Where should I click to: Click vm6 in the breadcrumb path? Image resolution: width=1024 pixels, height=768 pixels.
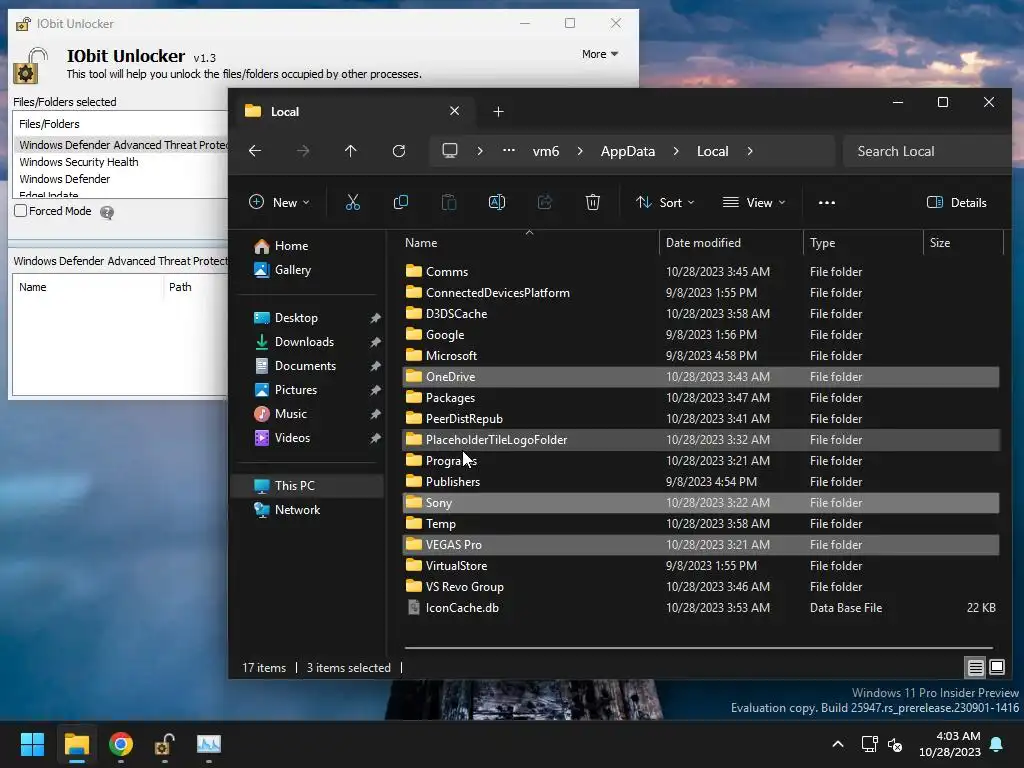tap(546, 151)
